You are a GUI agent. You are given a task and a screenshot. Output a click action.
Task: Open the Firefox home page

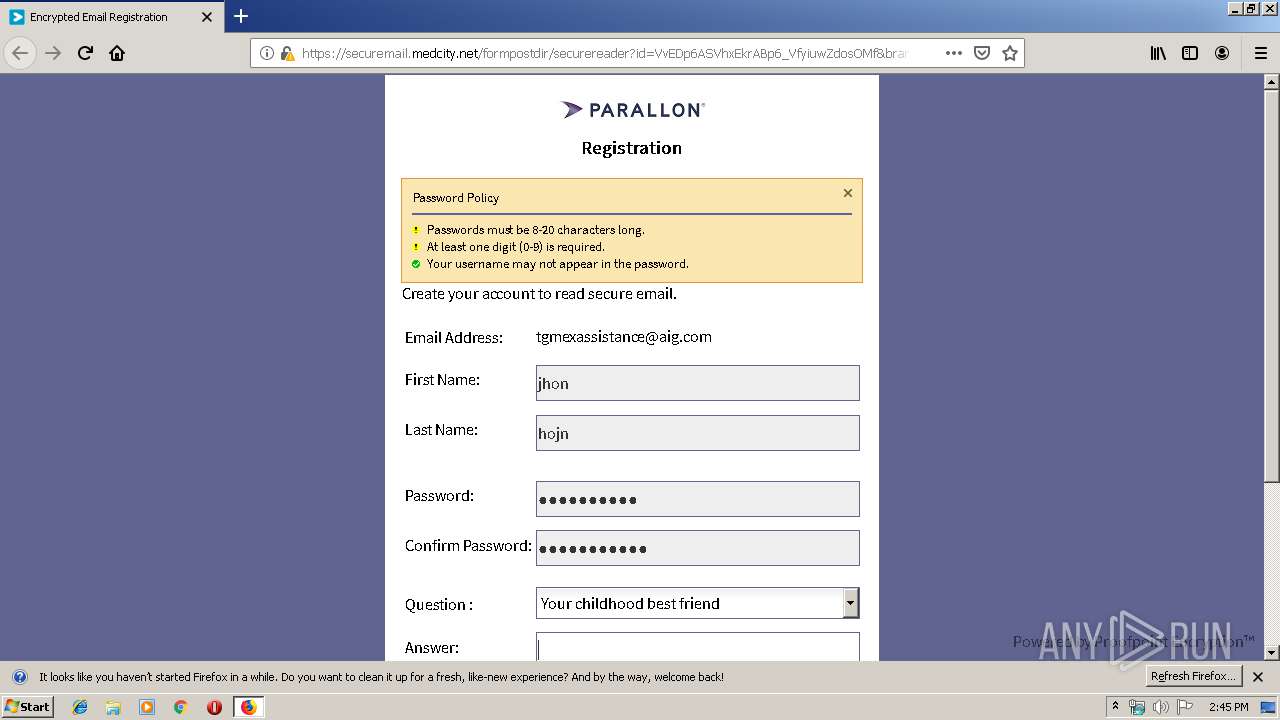pos(117,53)
